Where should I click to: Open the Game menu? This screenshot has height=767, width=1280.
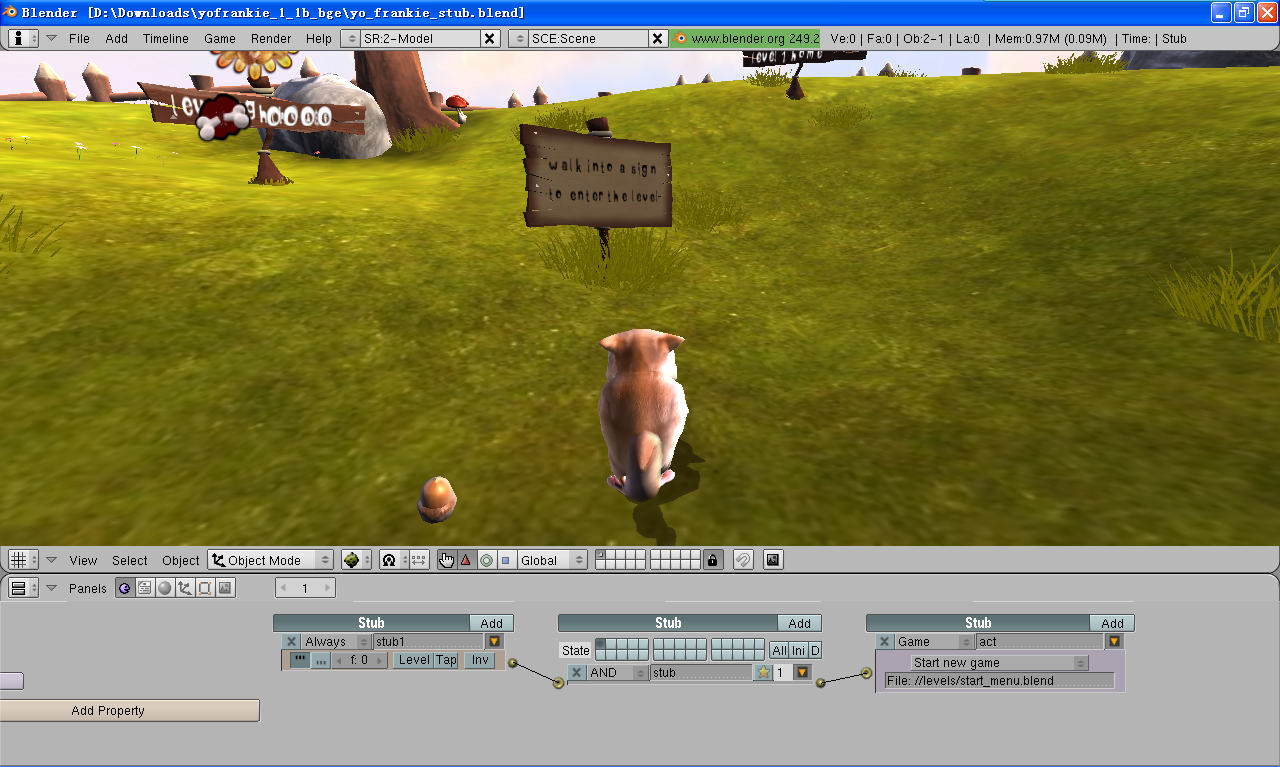220,38
